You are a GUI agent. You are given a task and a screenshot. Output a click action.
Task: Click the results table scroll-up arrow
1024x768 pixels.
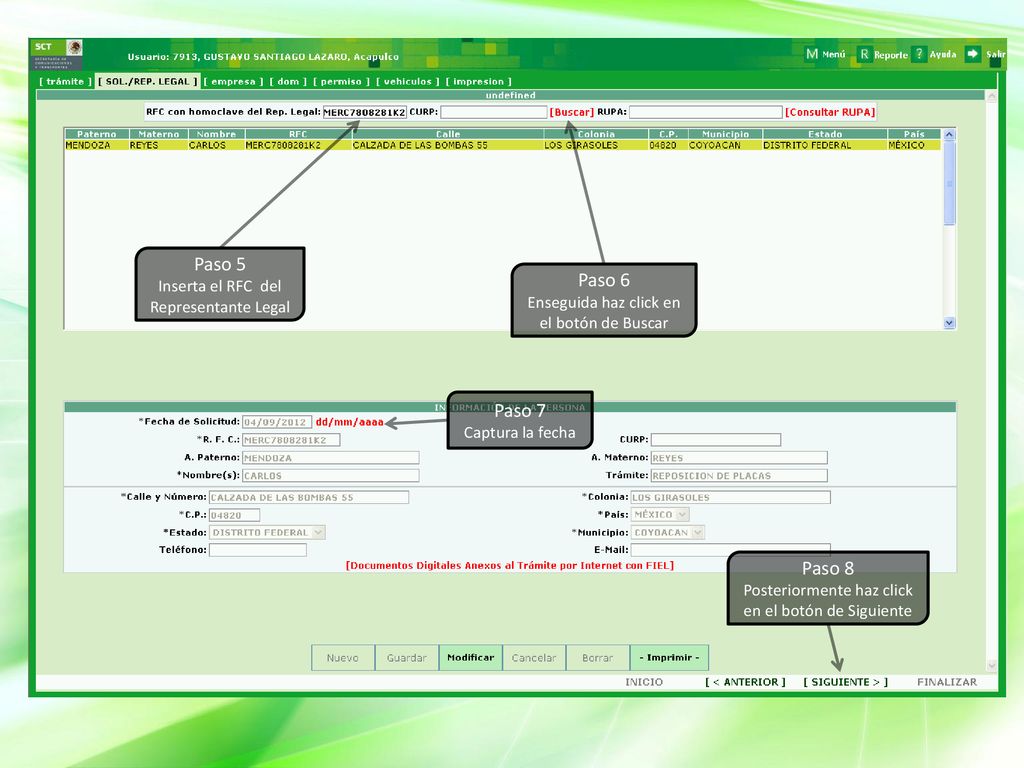coord(950,135)
